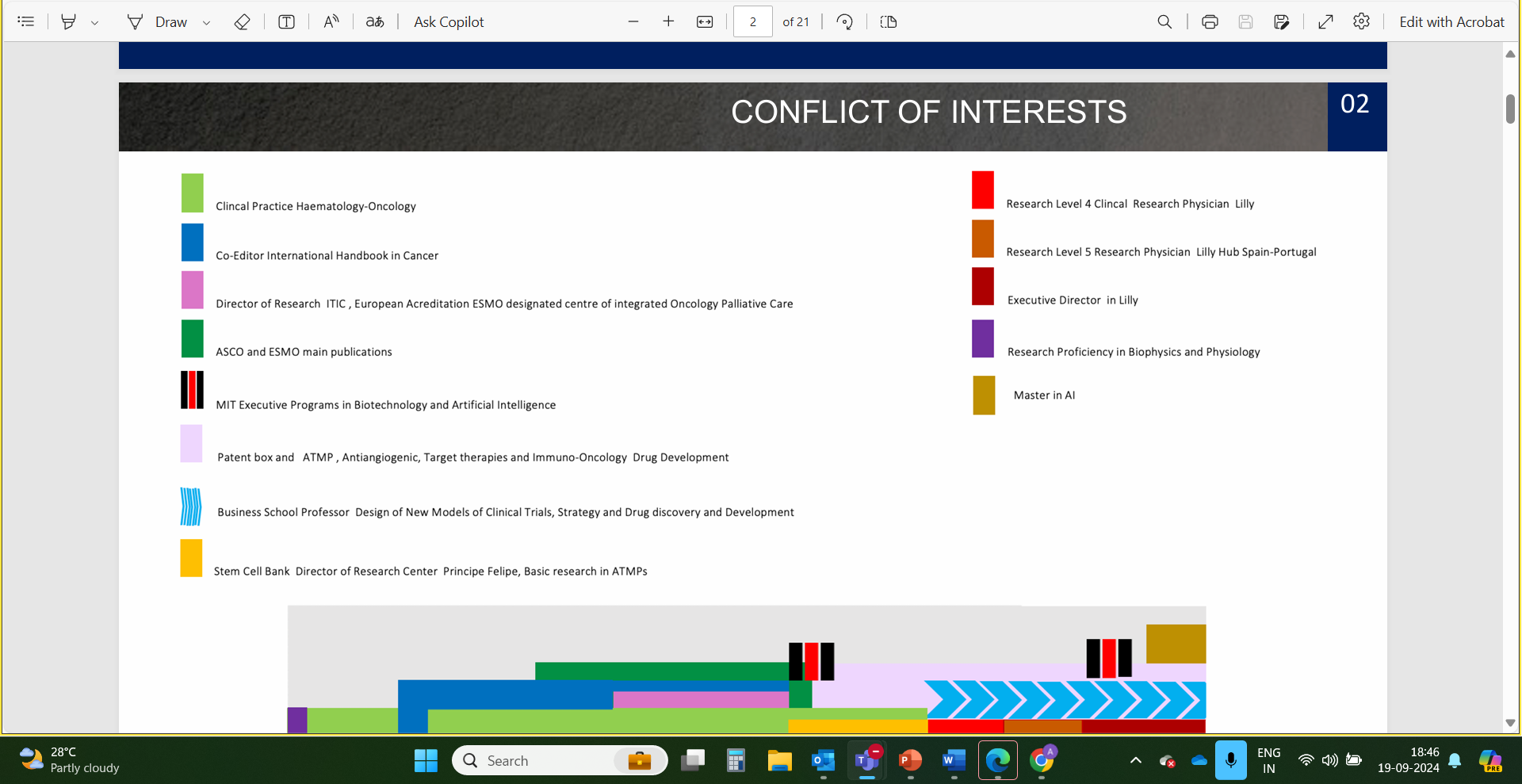1522x784 pixels.
Task: Open the Translate tool
Action: [x=375, y=21]
